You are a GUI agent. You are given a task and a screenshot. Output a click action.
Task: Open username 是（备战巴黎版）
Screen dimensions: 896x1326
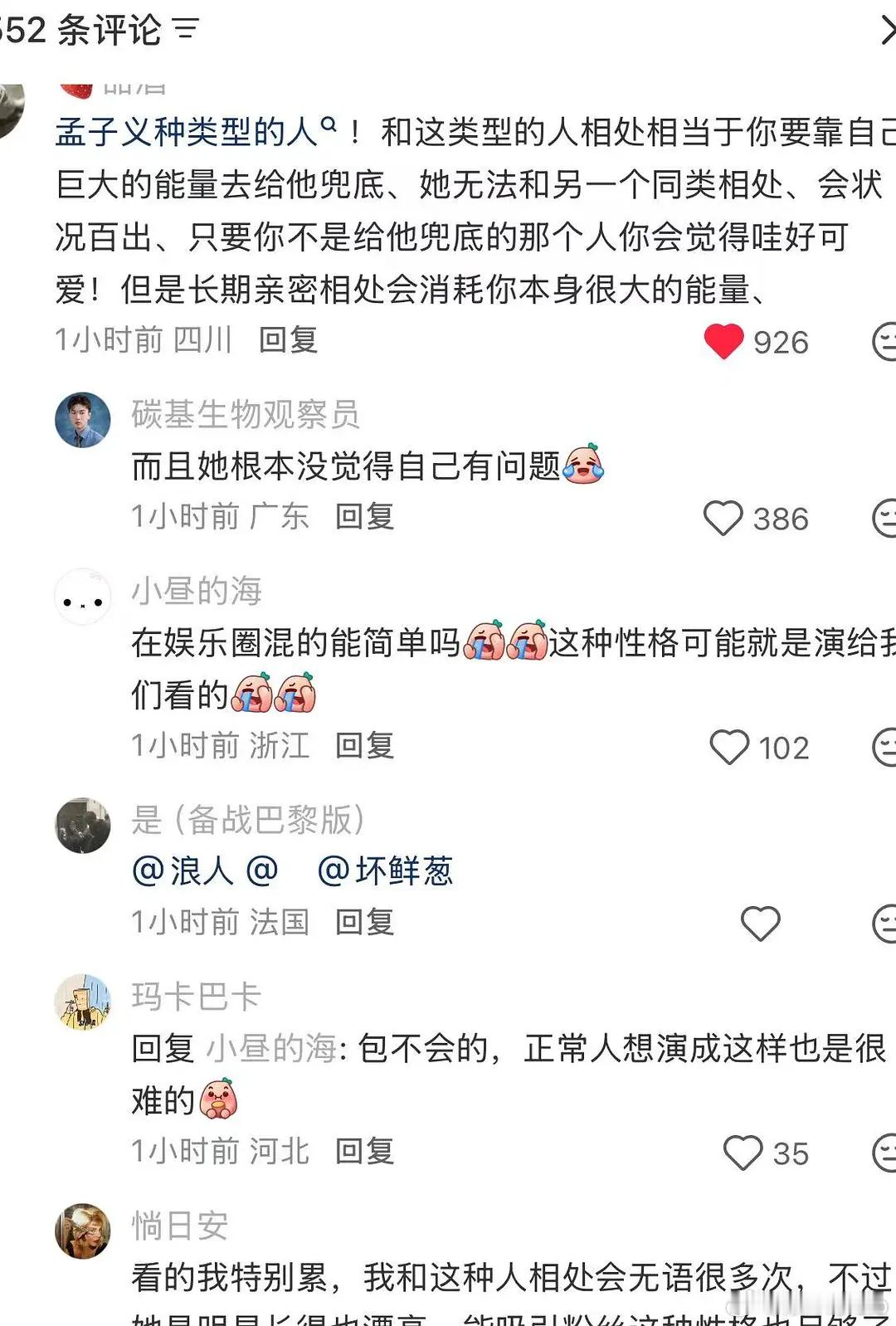(248, 820)
